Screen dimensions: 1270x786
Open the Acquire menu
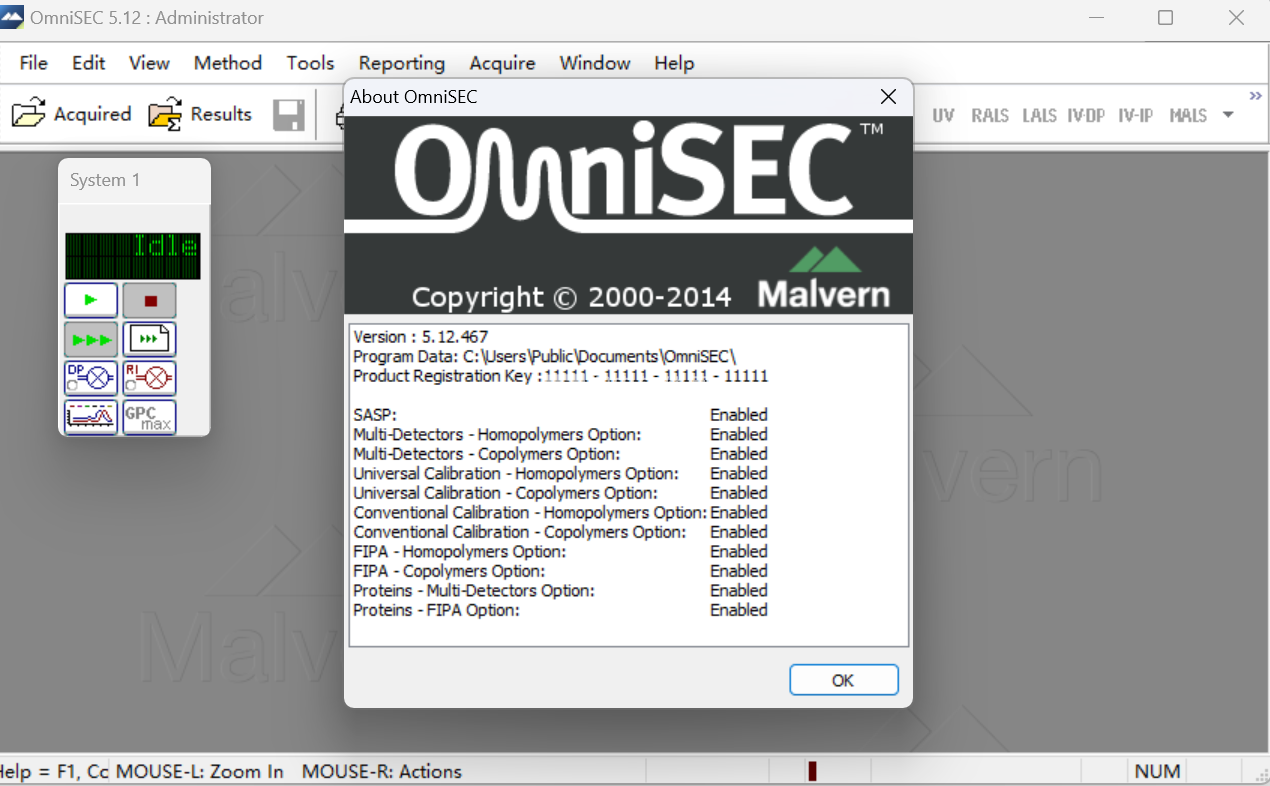pos(502,63)
